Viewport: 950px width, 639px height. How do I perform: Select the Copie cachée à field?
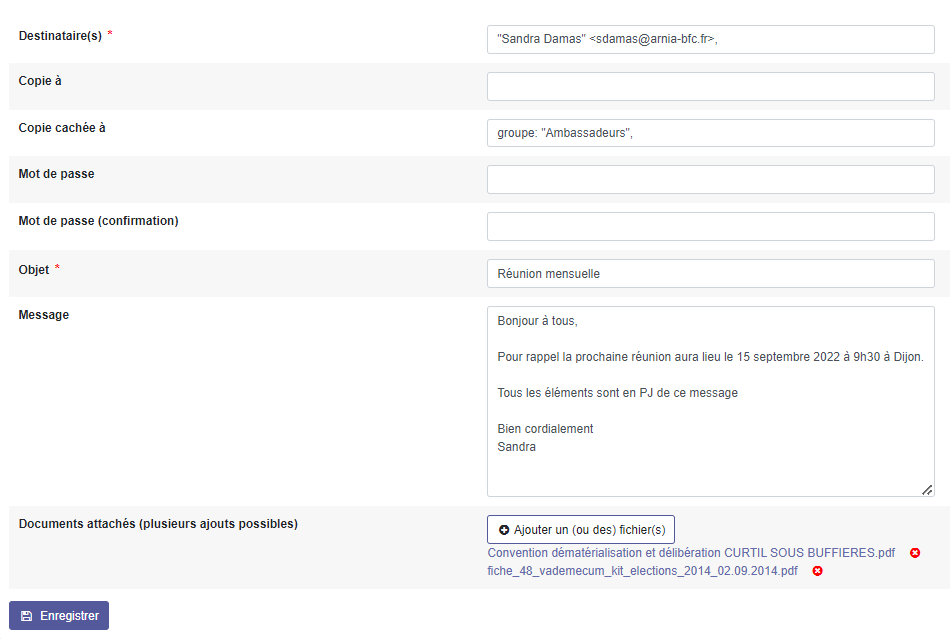(710, 133)
